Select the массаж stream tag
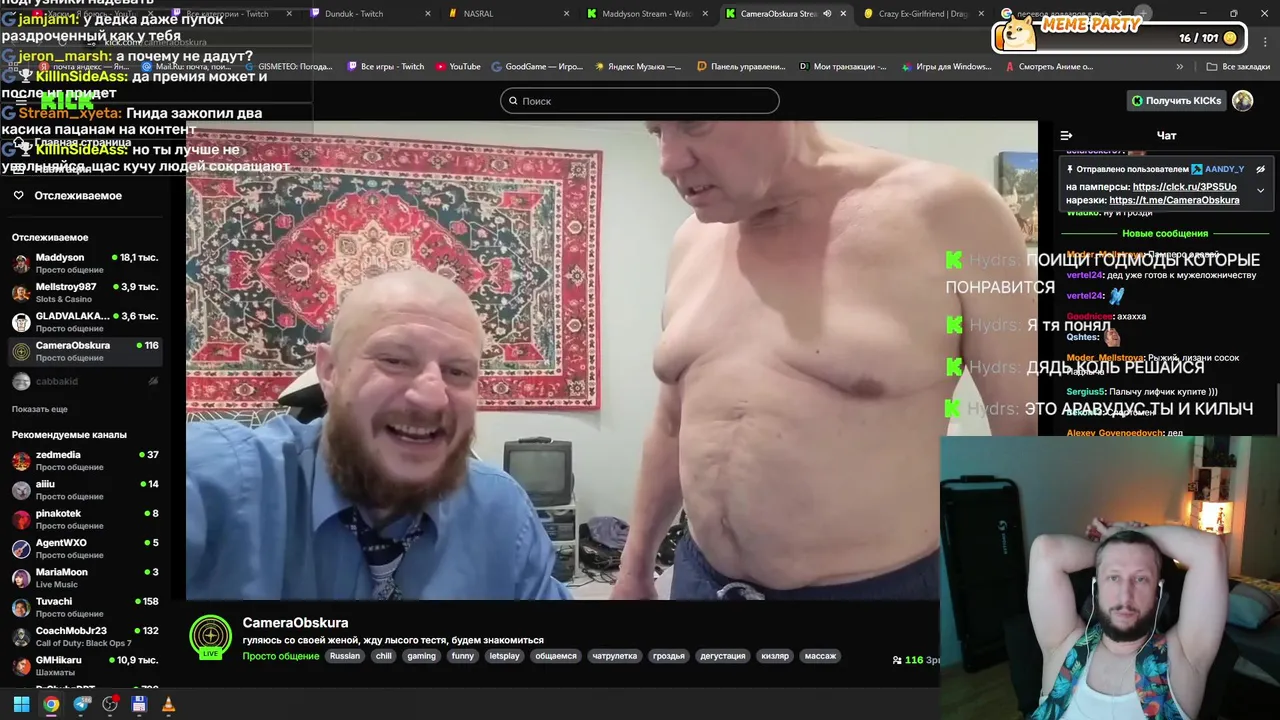The width and height of the screenshot is (1280, 720). (x=820, y=656)
